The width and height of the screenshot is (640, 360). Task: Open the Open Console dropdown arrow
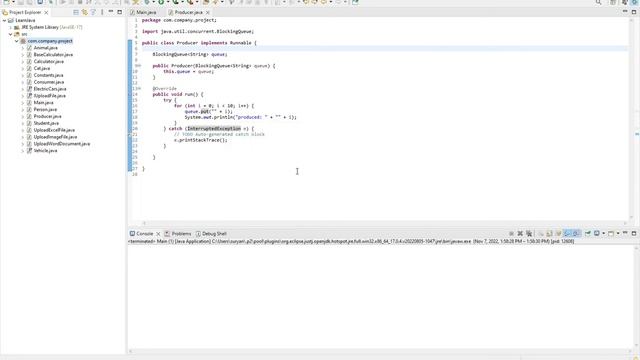tap(618, 233)
